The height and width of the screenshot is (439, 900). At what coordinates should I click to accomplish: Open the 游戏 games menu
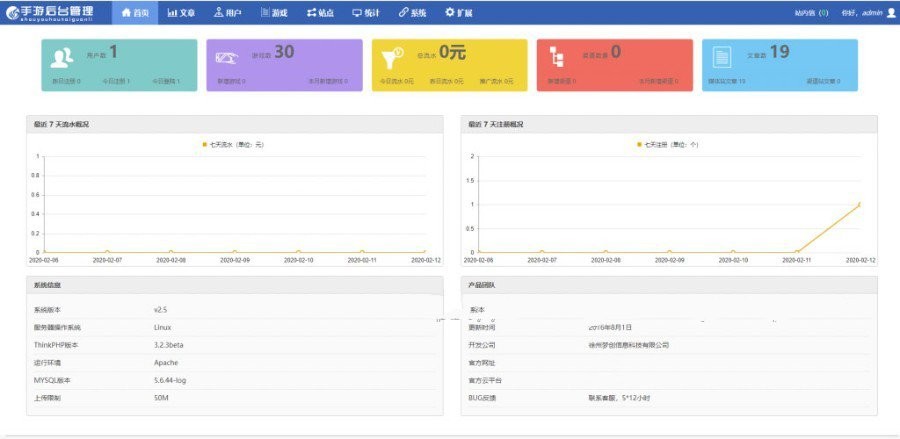coord(274,13)
